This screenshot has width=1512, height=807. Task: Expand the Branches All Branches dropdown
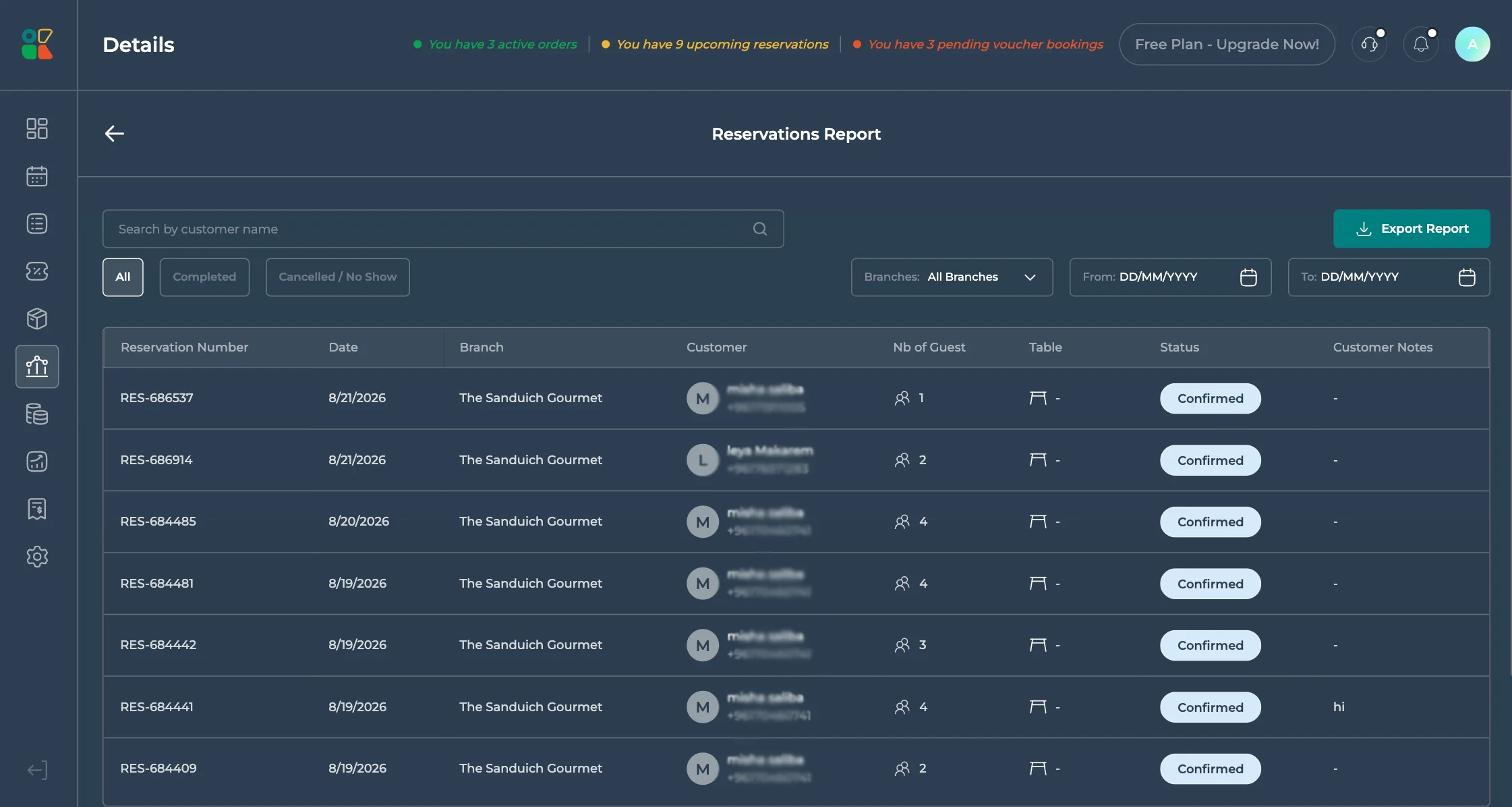[952, 277]
